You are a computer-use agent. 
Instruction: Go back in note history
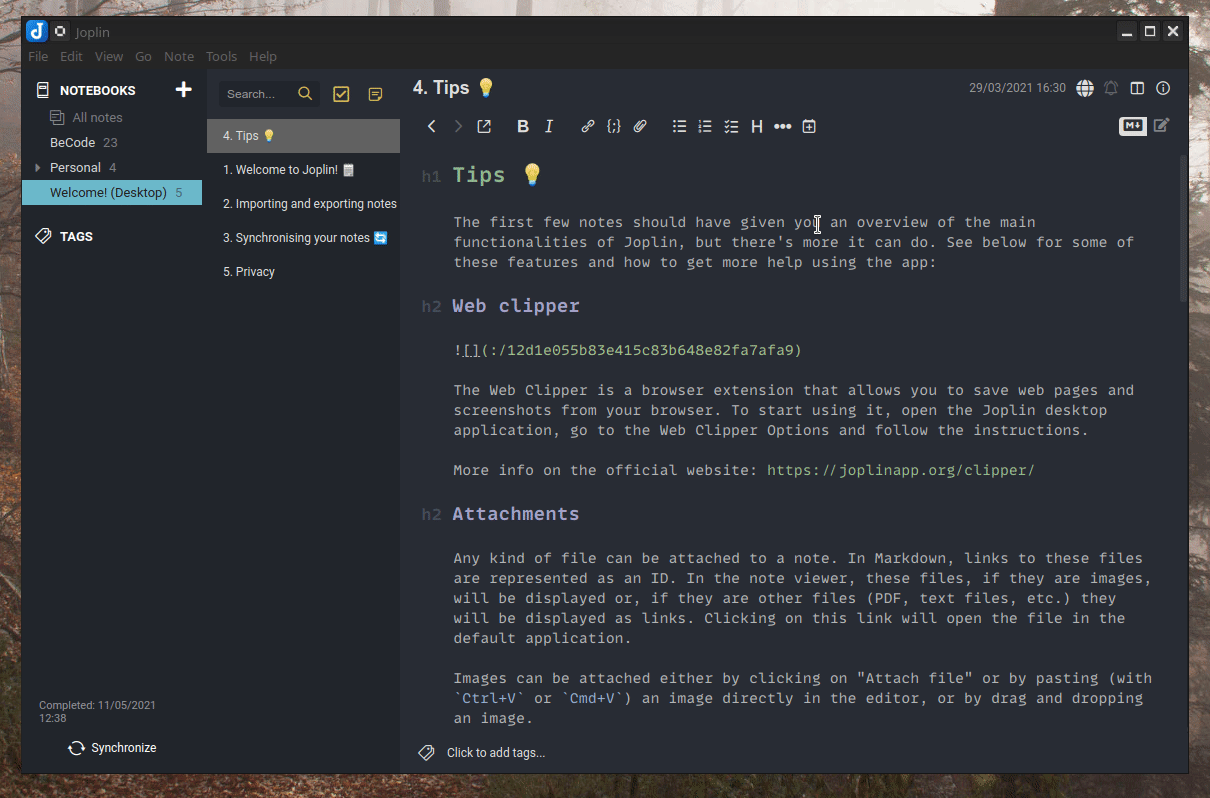pos(432,126)
